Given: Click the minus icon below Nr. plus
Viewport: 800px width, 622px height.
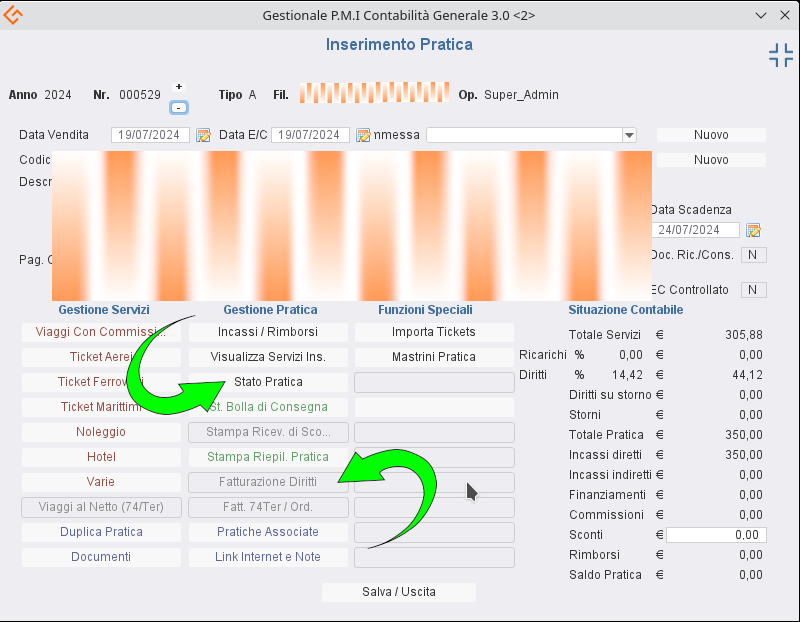Looking at the screenshot, I should pyautogui.click(x=179, y=107).
